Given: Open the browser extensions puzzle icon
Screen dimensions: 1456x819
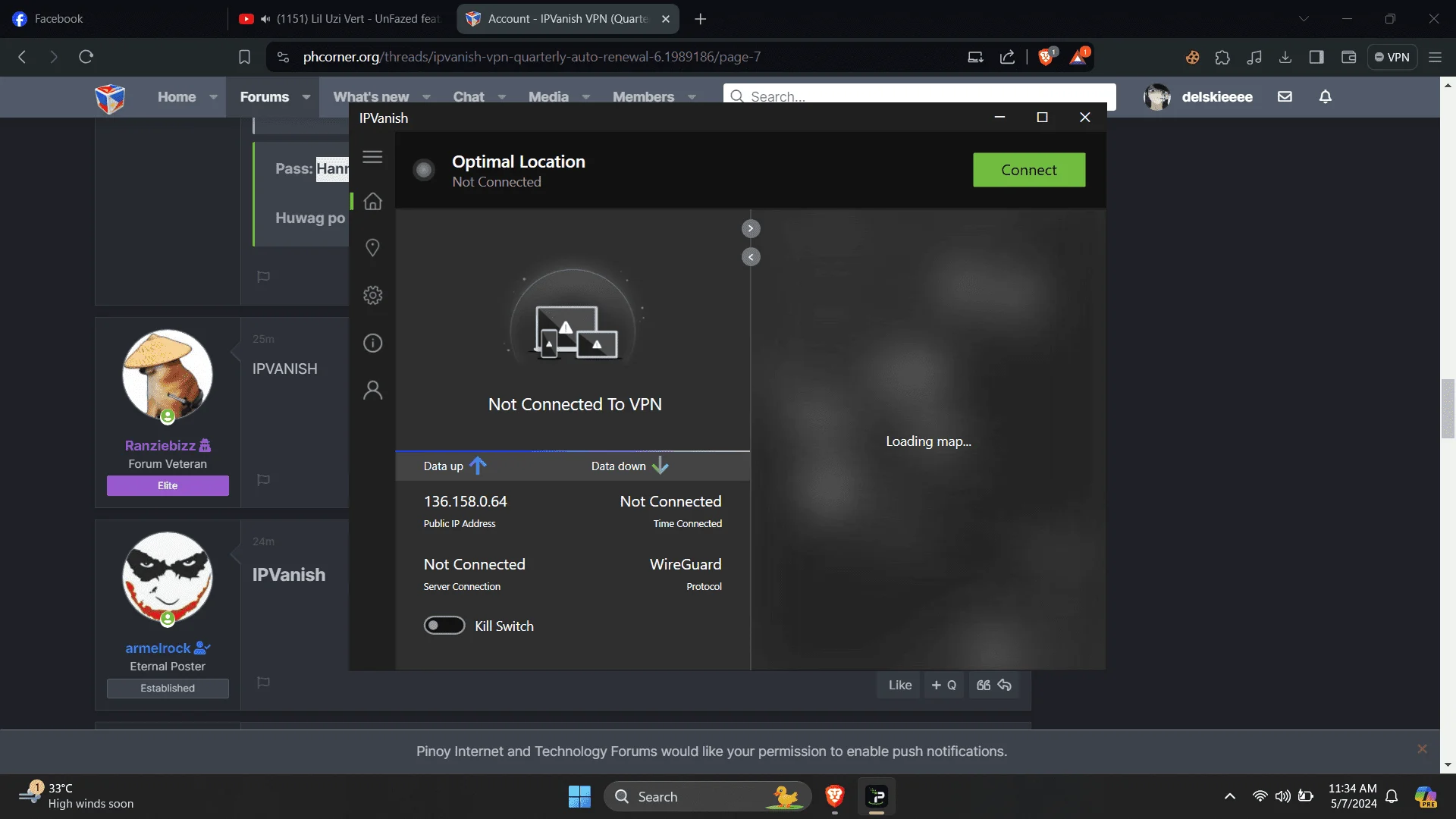Looking at the screenshot, I should point(1222,57).
